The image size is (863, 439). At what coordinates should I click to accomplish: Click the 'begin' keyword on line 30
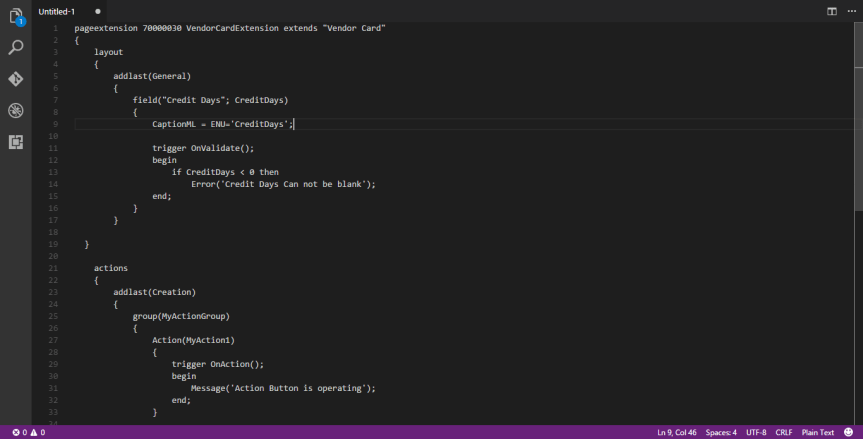[184, 376]
